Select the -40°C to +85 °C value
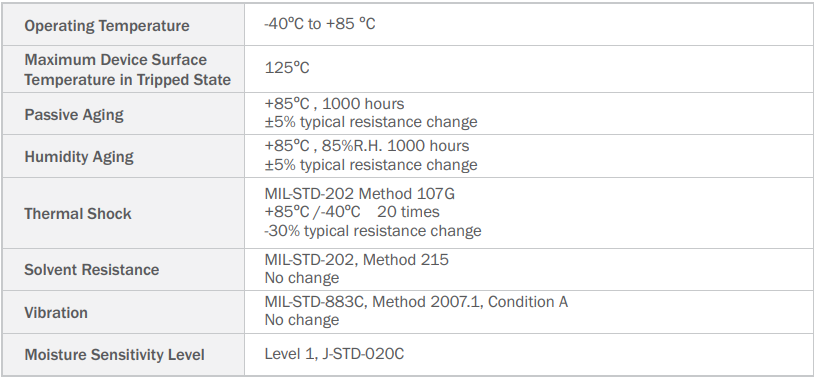Viewport: 814px width, 378px height. pos(320,24)
